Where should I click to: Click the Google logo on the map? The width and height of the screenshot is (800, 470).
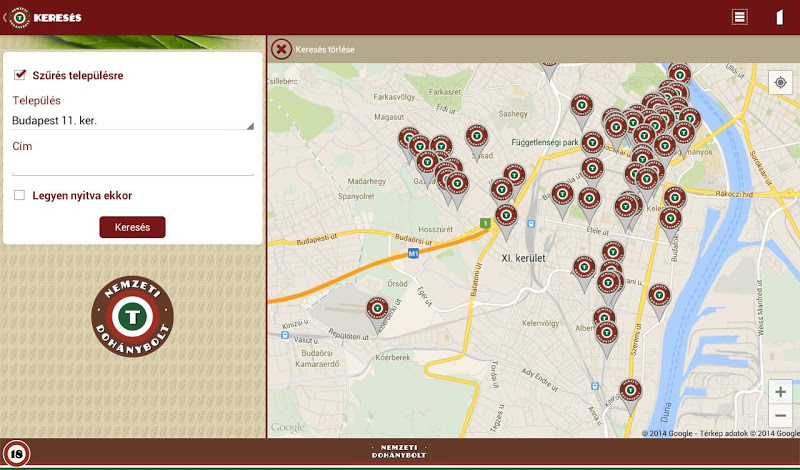[x=287, y=428]
